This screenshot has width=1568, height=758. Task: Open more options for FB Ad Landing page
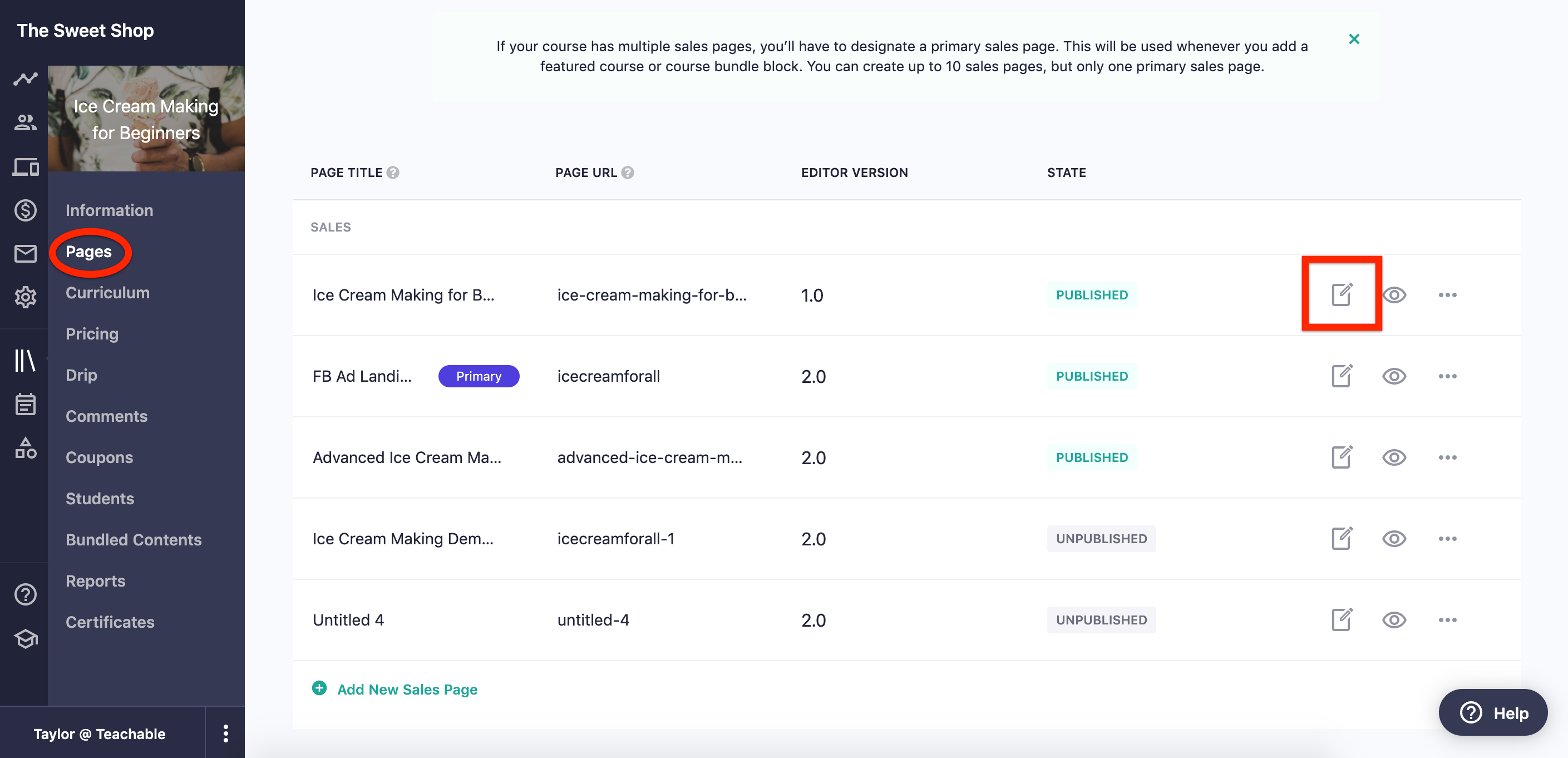tap(1447, 376)
